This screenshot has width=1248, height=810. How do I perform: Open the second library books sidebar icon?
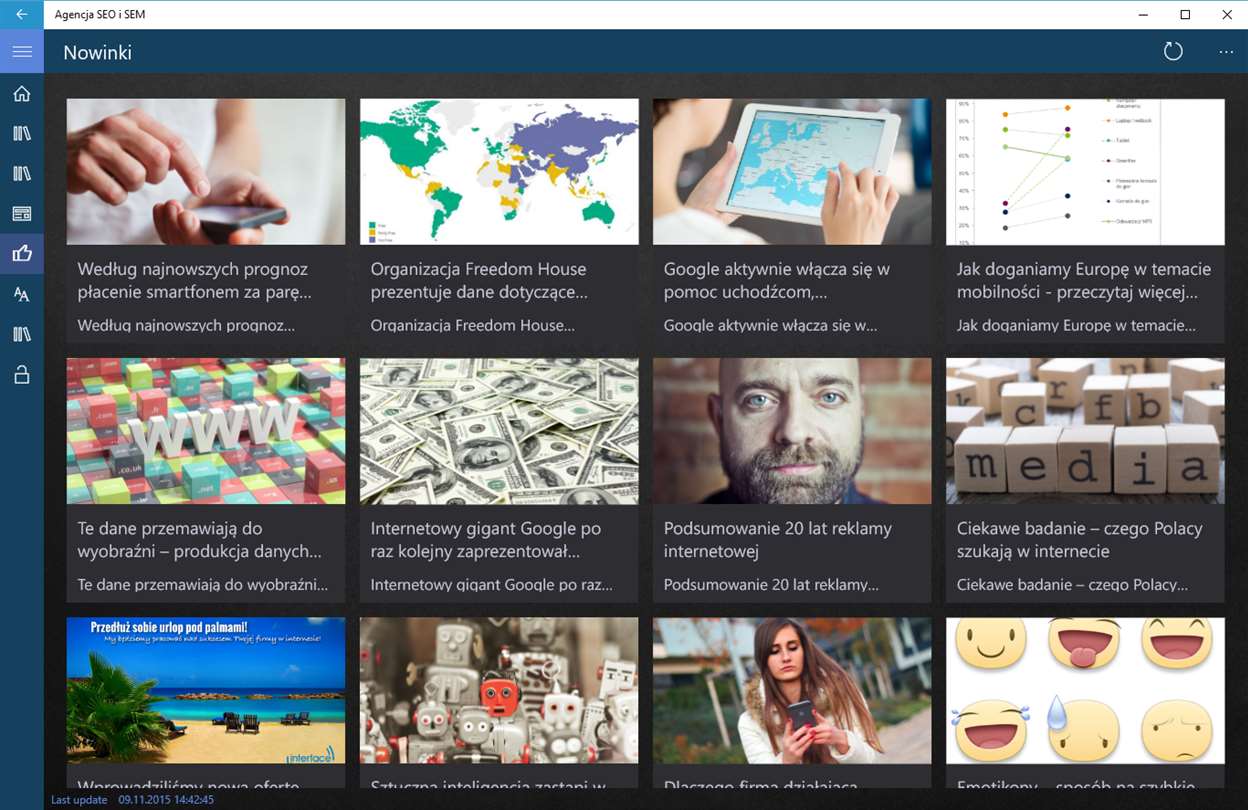click(22, 174)
